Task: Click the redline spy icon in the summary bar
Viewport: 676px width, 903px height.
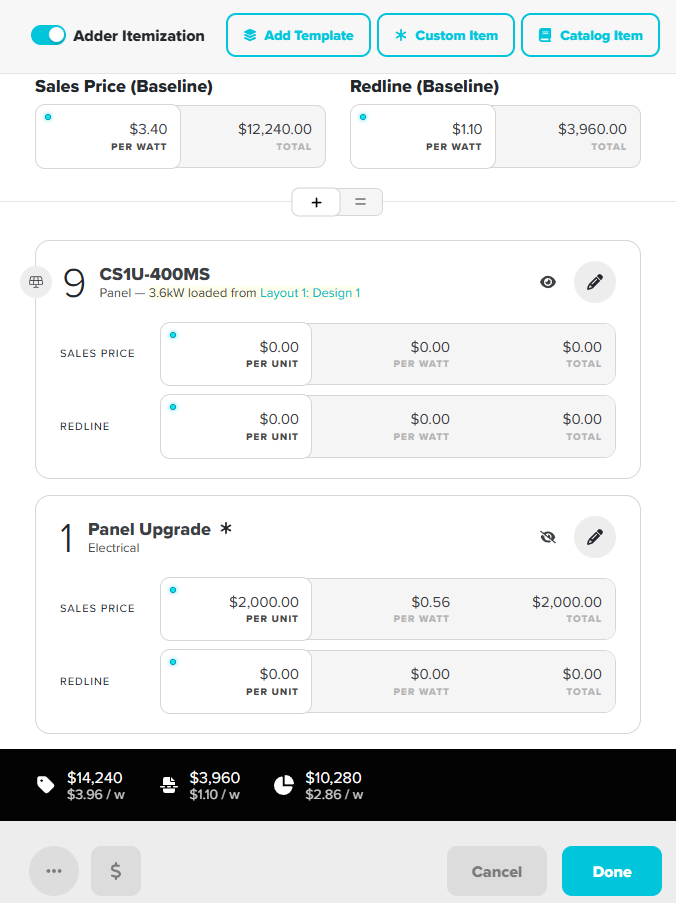Action: (x=169, y=784)
